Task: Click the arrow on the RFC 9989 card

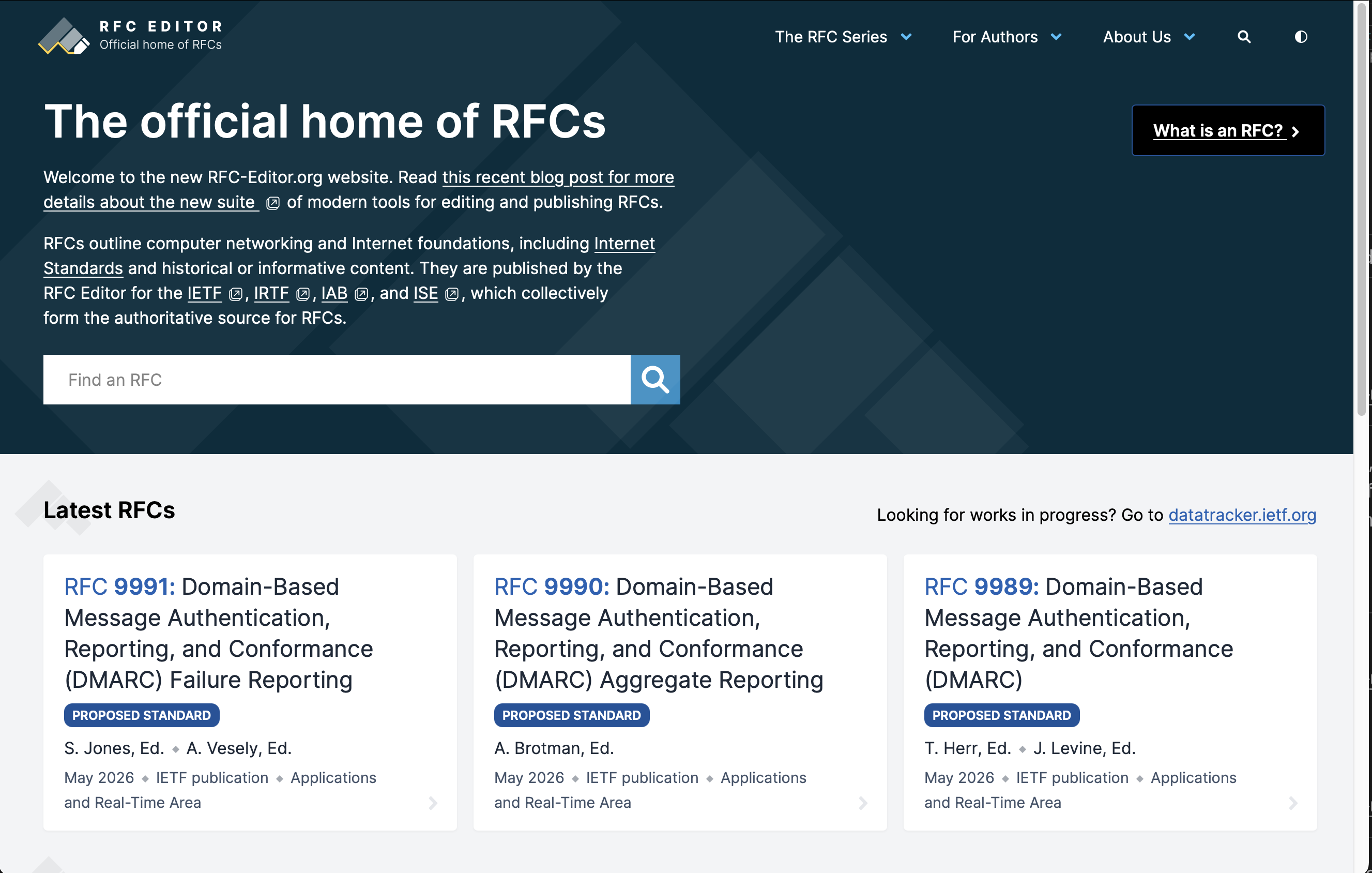Action: point(1293,803)
